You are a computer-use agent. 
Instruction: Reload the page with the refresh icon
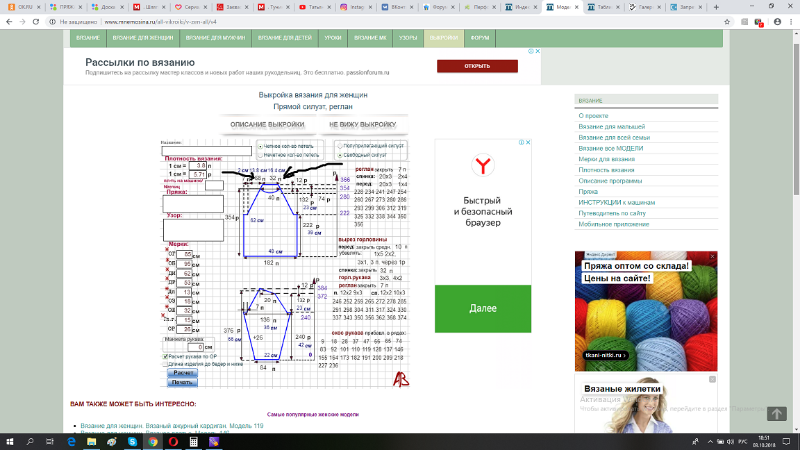tap(37, 19)
